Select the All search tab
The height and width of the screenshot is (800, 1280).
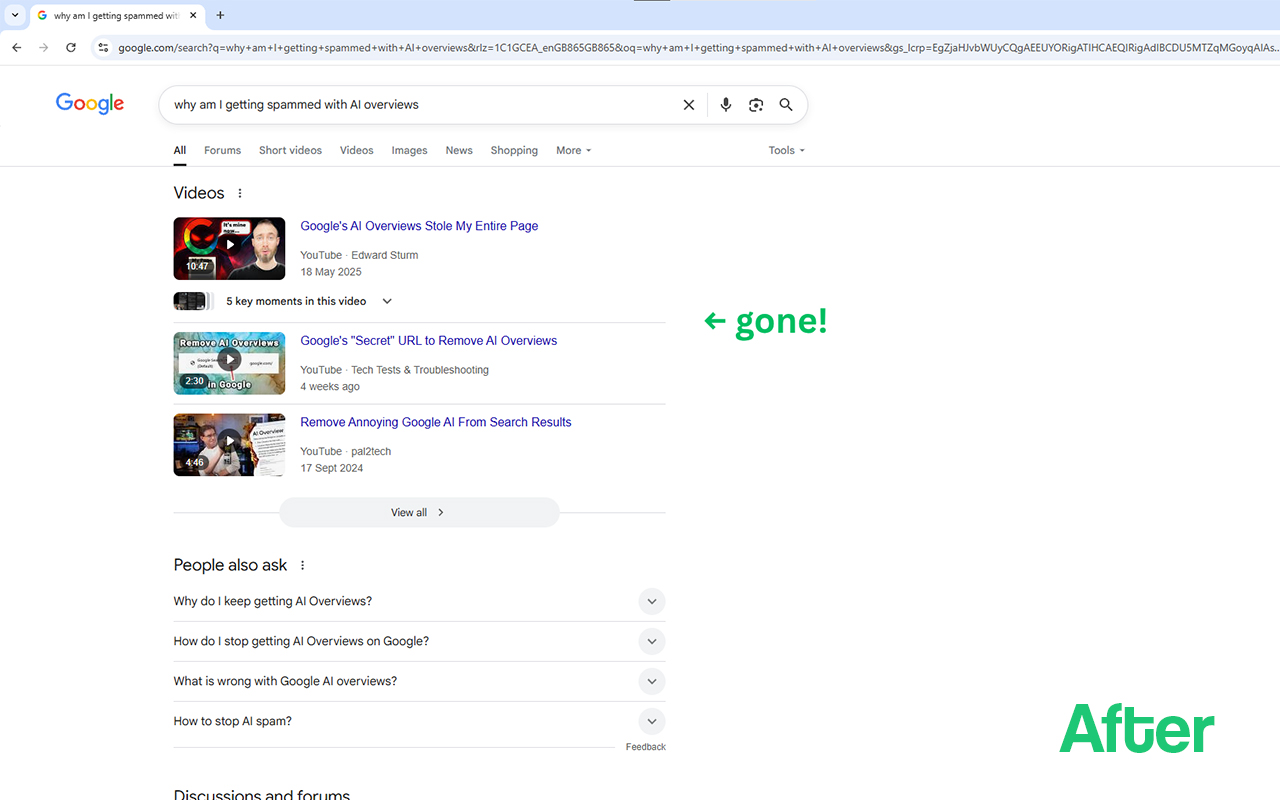(180, 151)
